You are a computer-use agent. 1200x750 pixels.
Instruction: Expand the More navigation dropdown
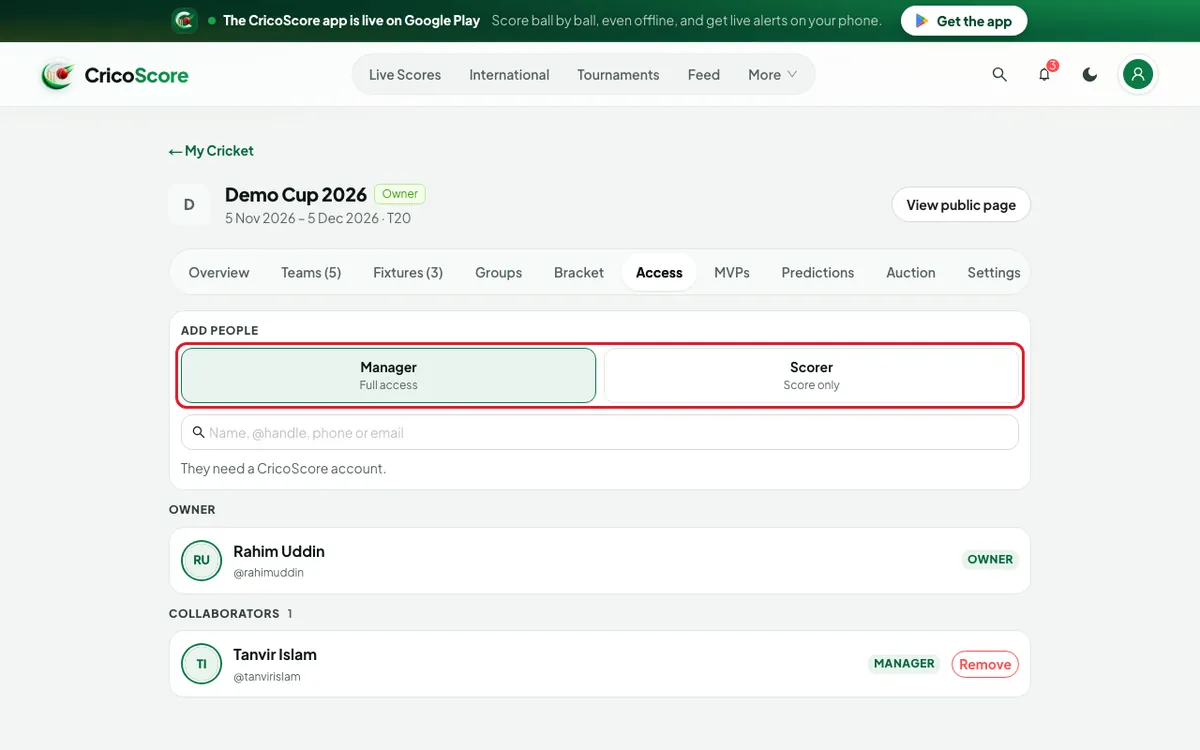(773, 75)
